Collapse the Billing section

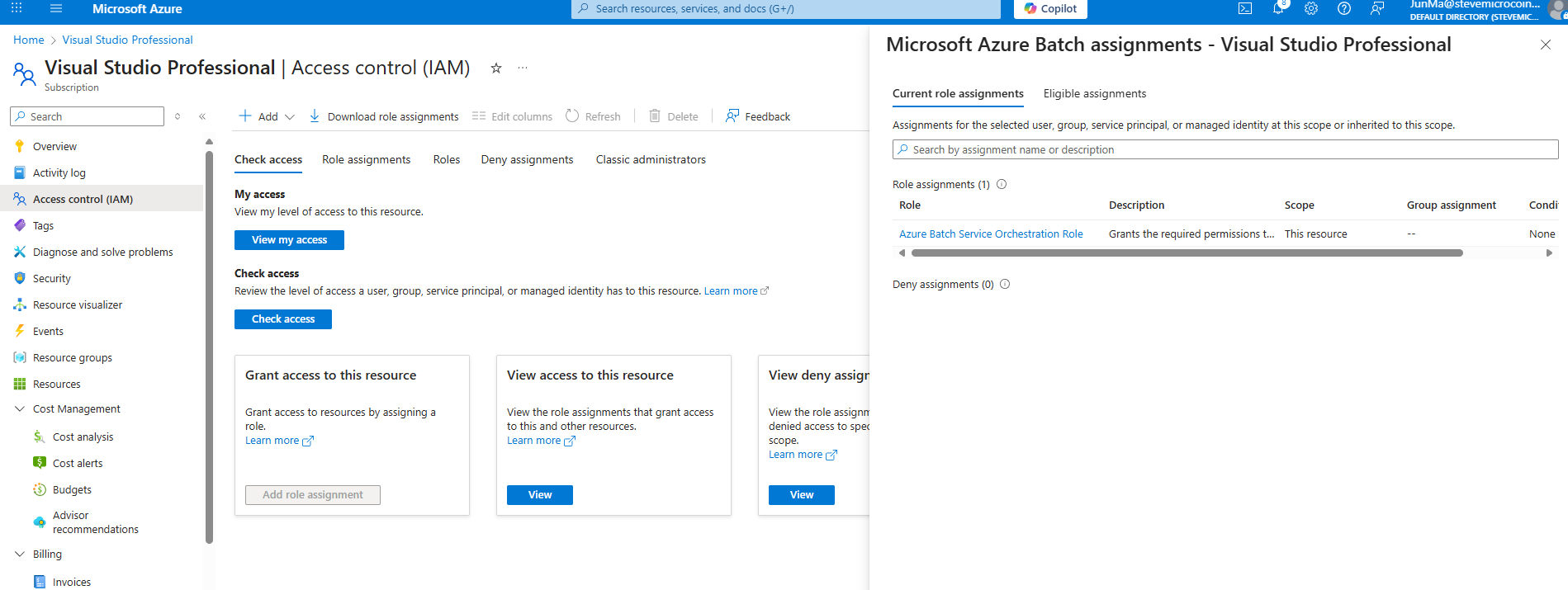point(20,554)
